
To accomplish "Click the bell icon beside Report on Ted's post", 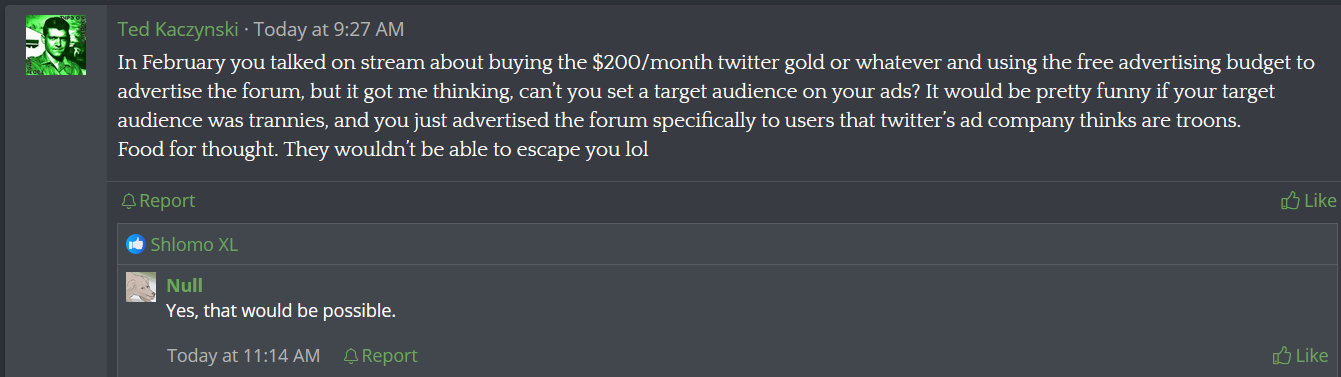I will tap(128, 201).
